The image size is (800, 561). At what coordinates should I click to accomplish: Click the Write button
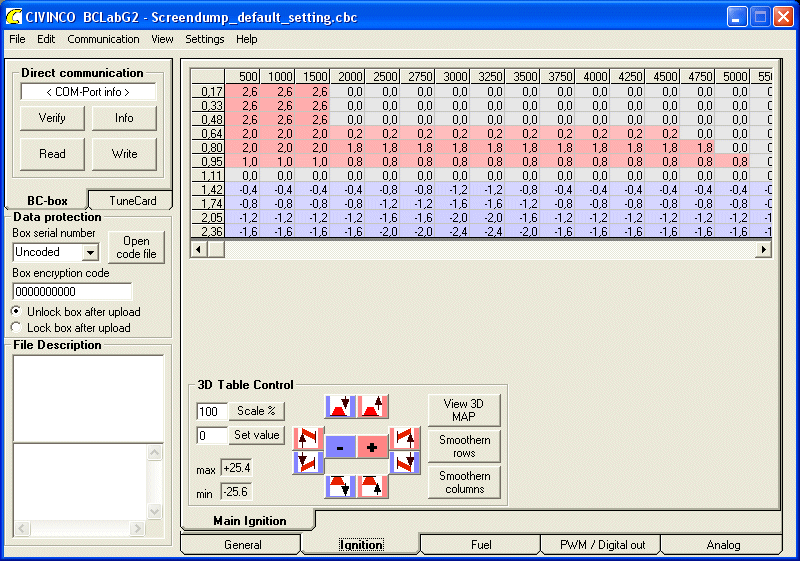(x=124, y=154)
